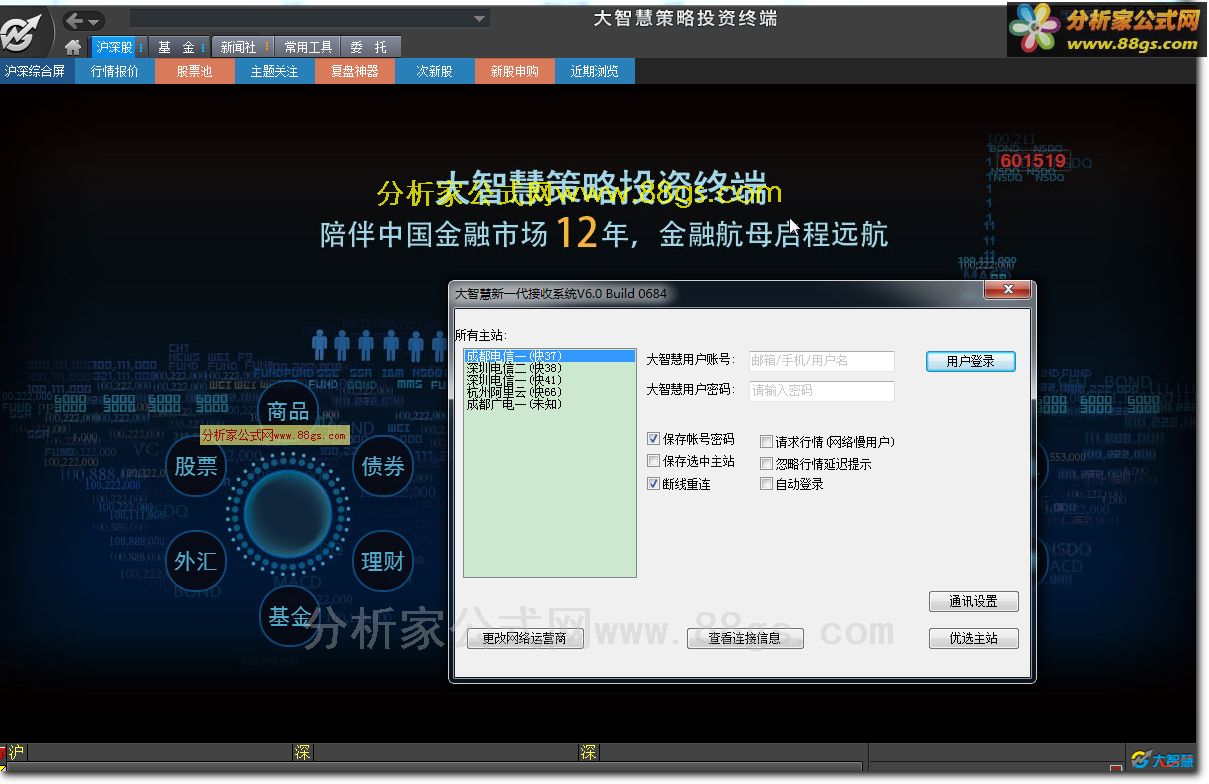Select the 复盘神器 sub-tab
The image size is (1209, 784).
coord(355,71)
